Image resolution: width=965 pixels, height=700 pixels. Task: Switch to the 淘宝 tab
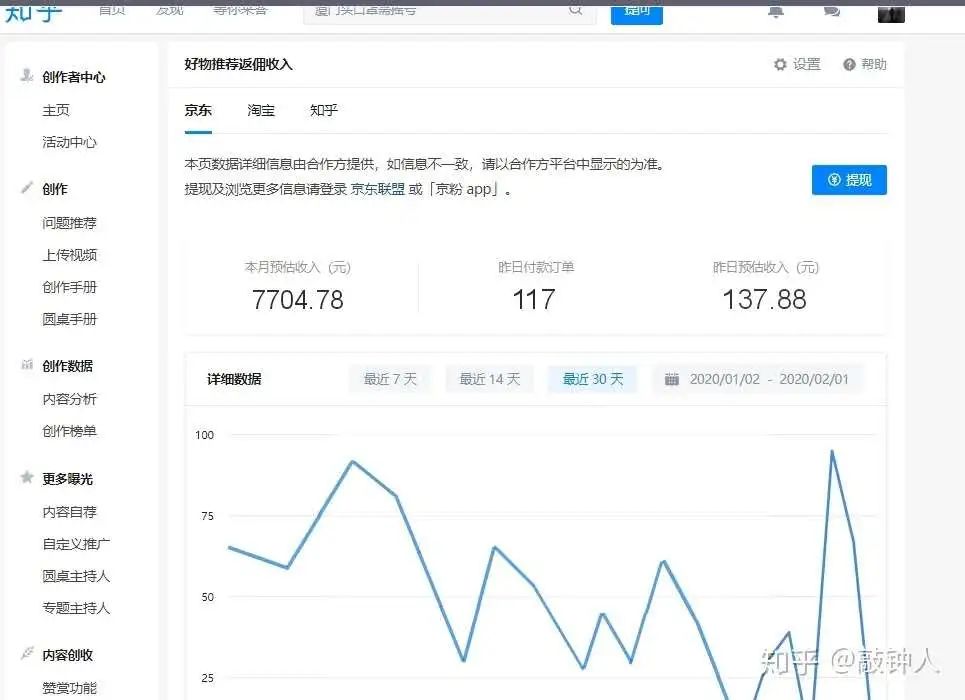point(260,110)
